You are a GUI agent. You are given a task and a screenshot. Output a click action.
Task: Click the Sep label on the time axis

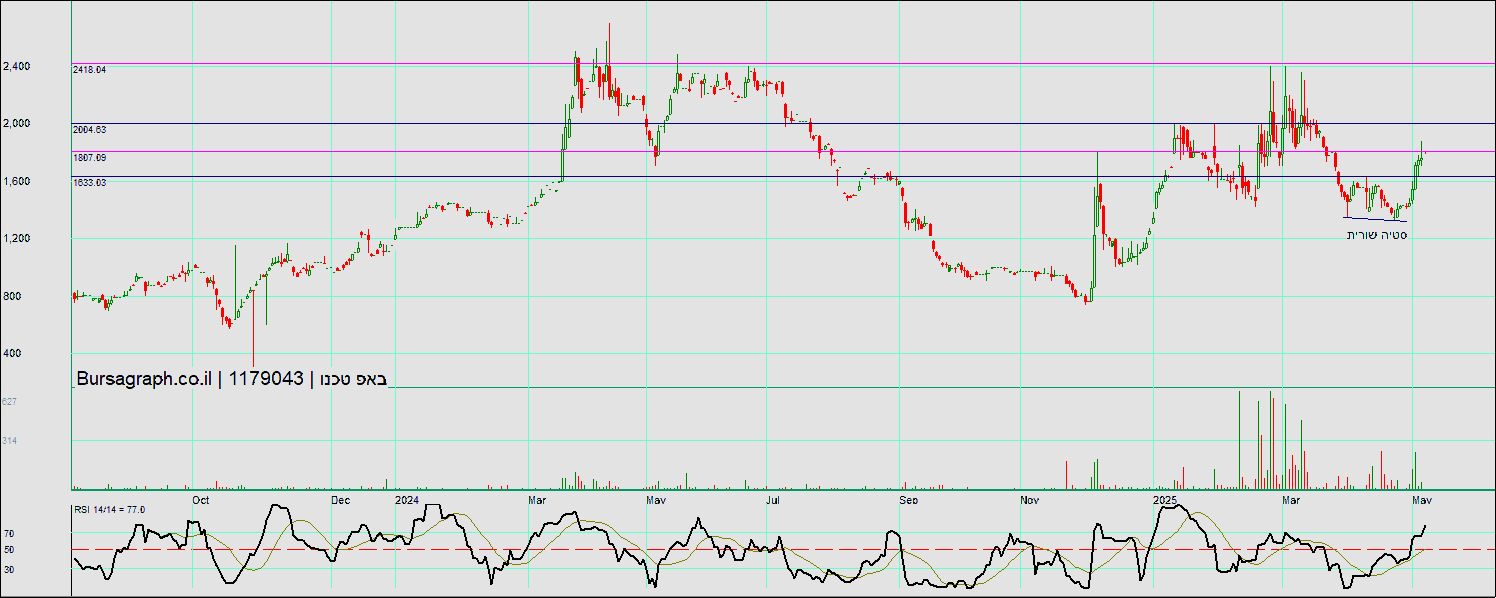(908, 499)
